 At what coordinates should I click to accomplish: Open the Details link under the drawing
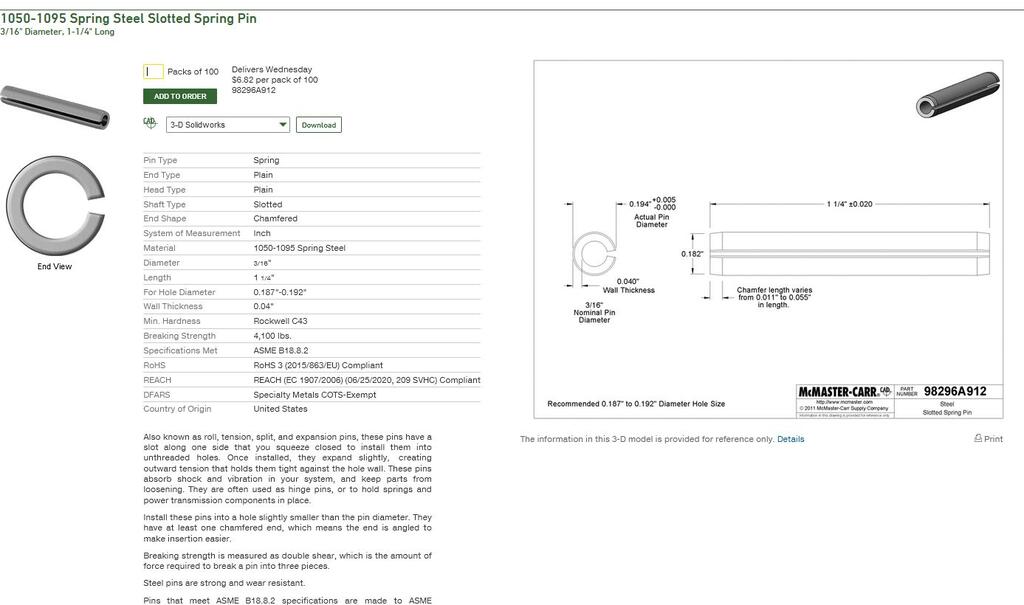tap(790, 439)
